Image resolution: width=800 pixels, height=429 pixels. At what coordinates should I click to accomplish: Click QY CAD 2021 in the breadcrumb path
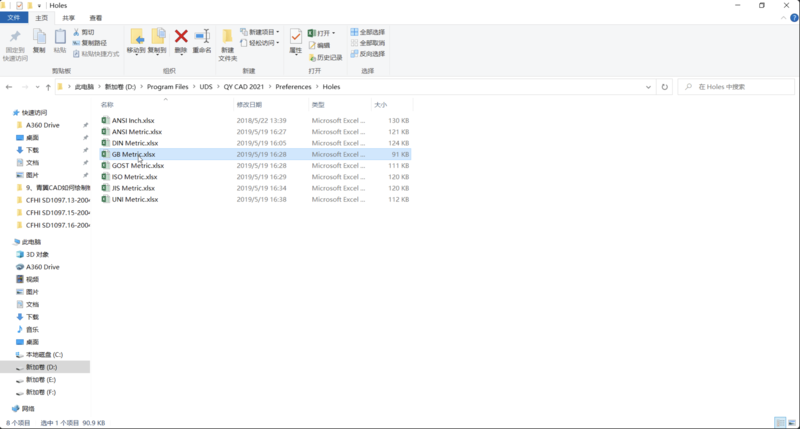point(246,87)
